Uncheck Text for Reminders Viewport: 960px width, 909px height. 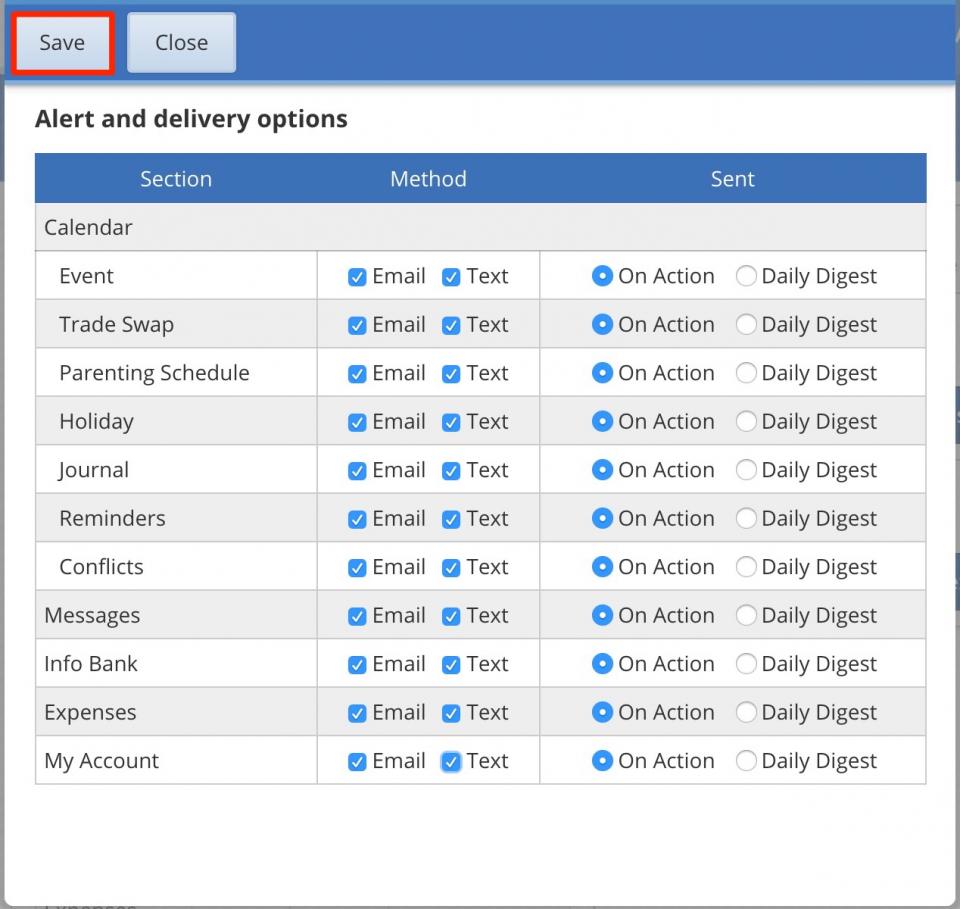coord(451,519)
